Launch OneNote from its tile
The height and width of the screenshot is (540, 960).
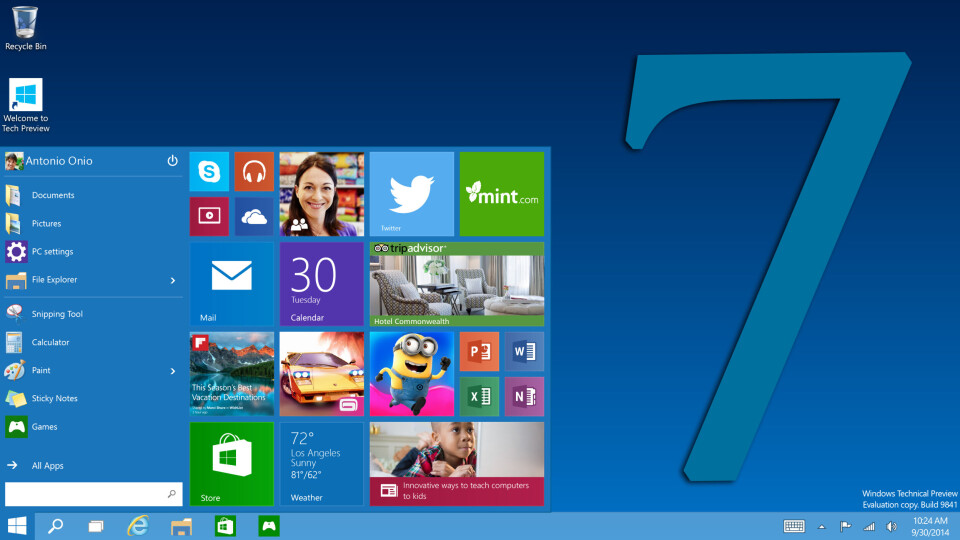pyautogui.click(x=524, y=397)
